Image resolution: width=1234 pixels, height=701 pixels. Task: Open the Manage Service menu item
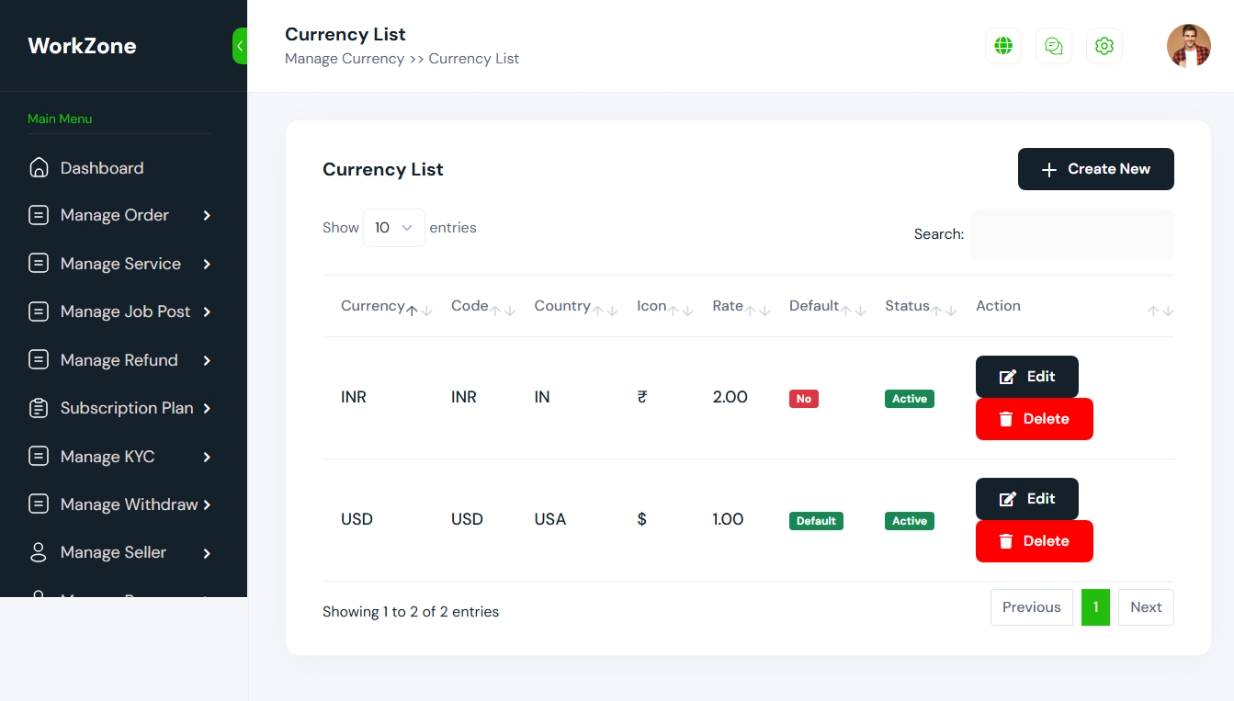120,264
